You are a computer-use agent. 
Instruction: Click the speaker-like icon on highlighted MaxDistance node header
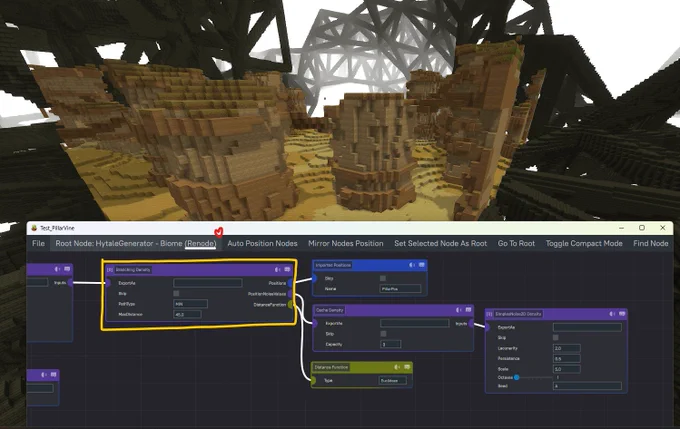pyautogui.click(x=278, y=270)
